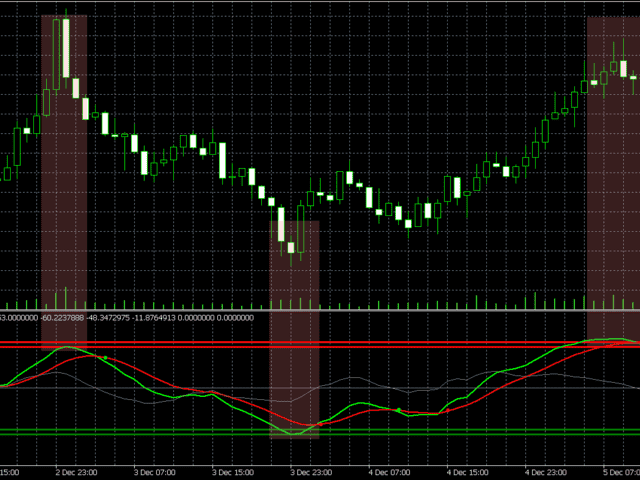The height and width of the screenshot is (480, 640).
Task: Click the green signal dot near 4 Dec 07:00
Action: pyautogui.click(x=399, y=410)
